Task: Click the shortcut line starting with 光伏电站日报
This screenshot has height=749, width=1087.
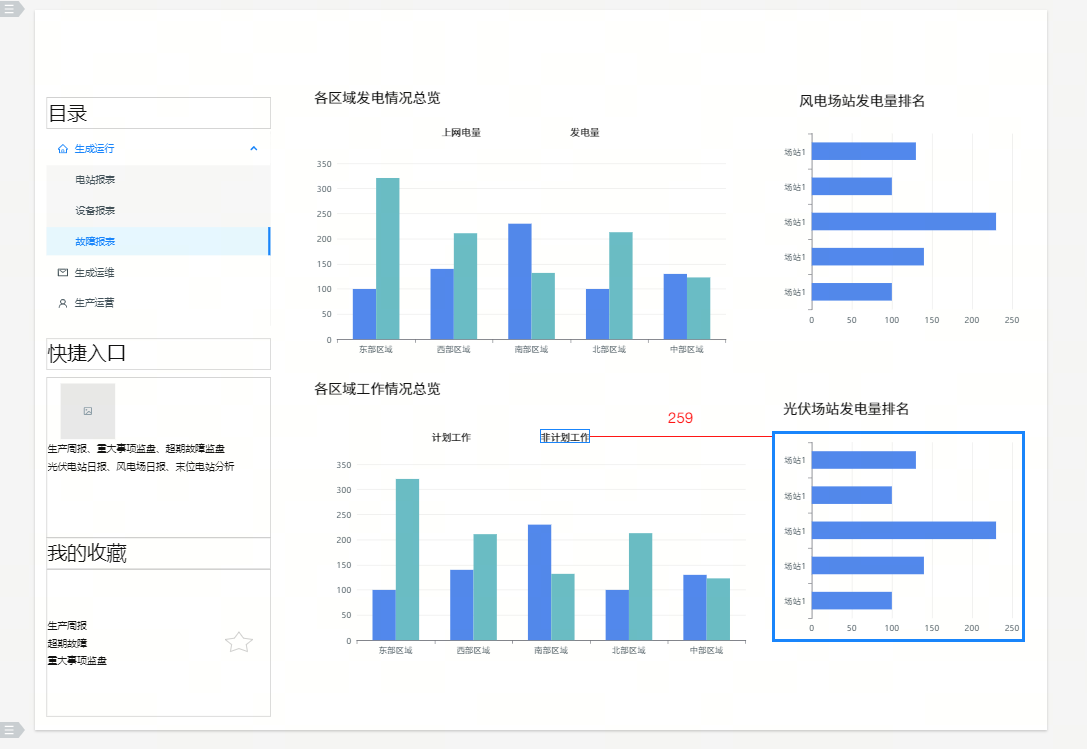Action: (141, 467)
